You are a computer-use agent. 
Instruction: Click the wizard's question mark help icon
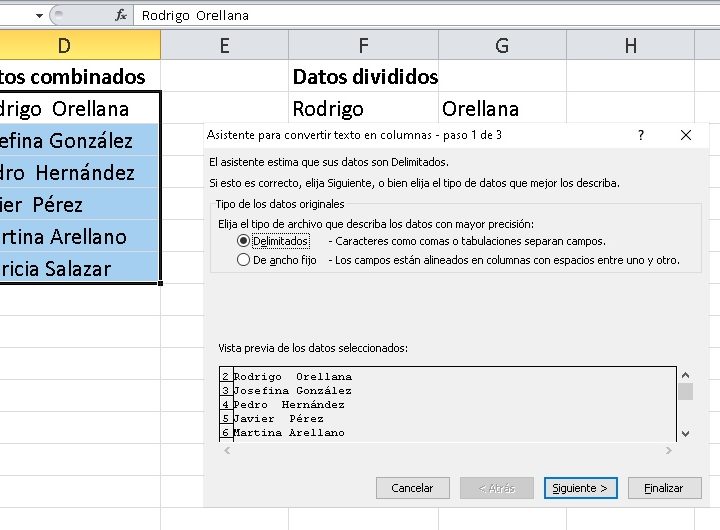pos(641,135)
